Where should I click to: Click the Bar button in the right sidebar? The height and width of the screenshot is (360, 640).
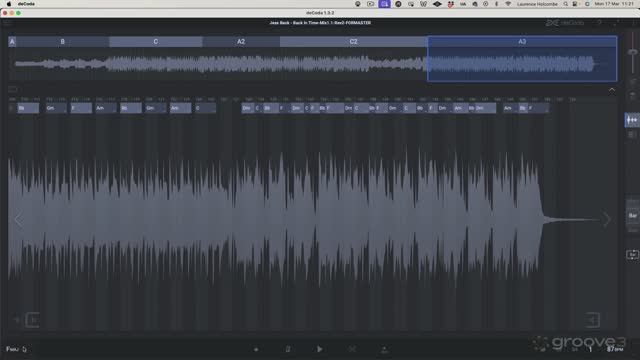tap(633, 216)
